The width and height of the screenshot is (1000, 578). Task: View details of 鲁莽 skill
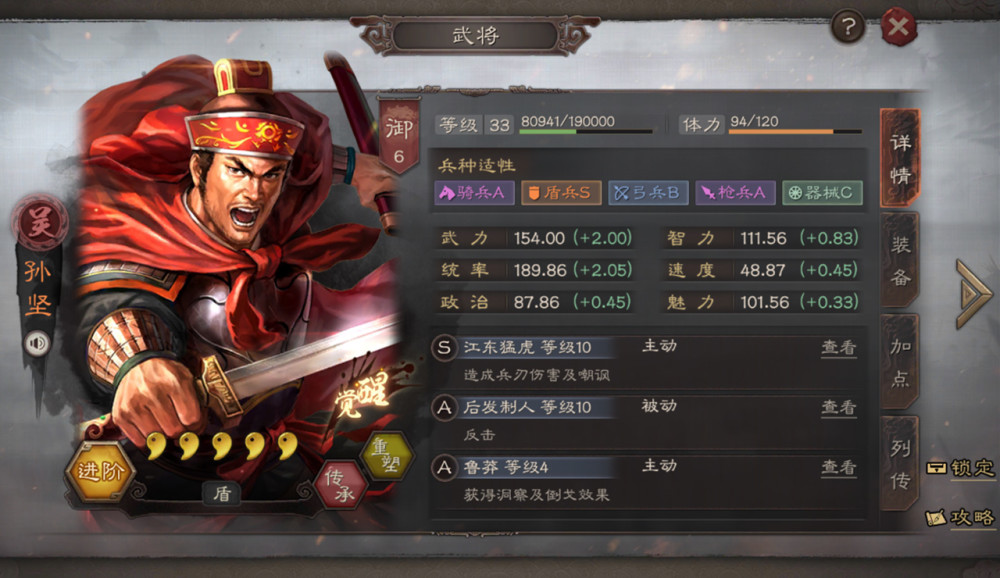pos(838,468)
